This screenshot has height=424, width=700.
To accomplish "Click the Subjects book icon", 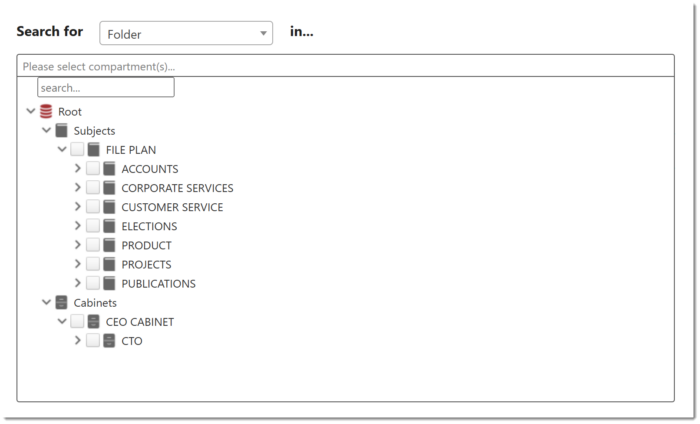I will pyautogui.click(x=62, y=131).
